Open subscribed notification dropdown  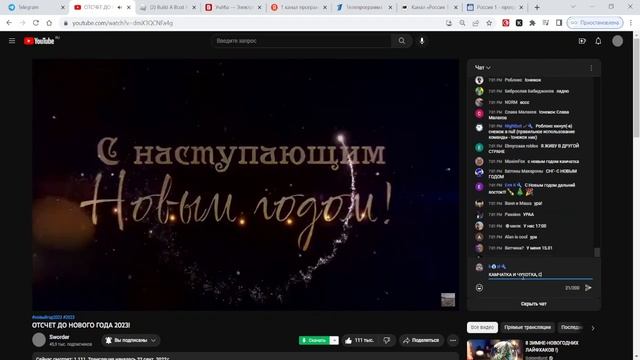[x=131, y=340]
